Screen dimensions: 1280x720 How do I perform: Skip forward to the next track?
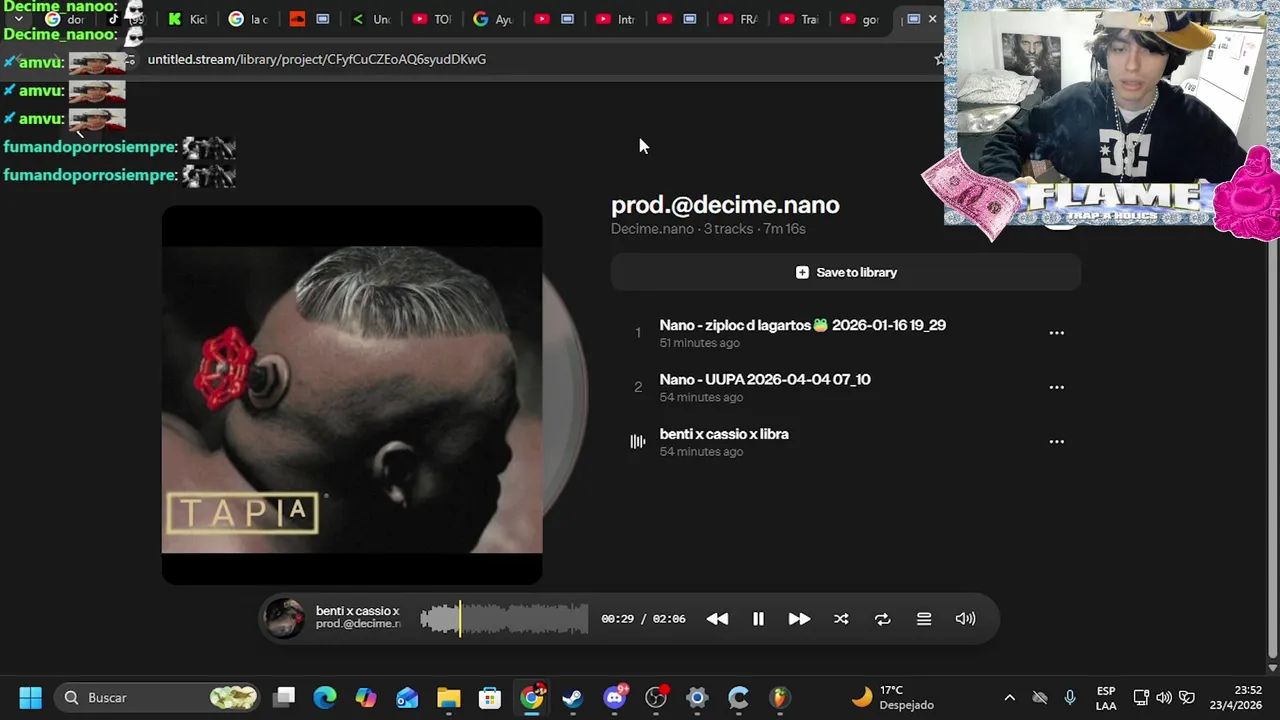pos(799,619)
